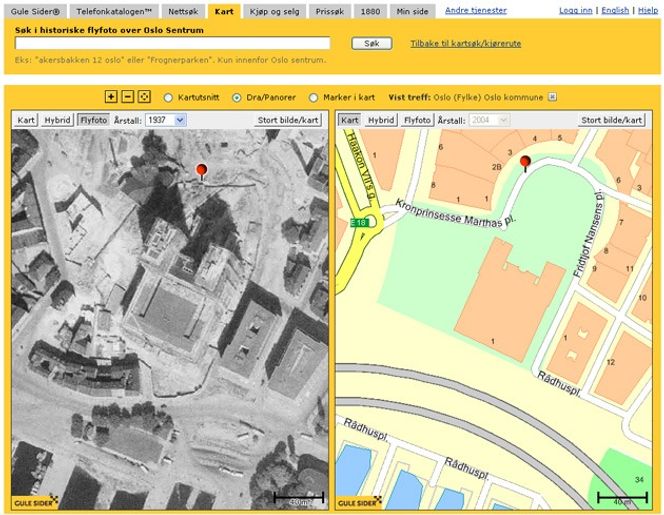Open the Gule Sider tab
664x515 pixels.
click(36, 12)
